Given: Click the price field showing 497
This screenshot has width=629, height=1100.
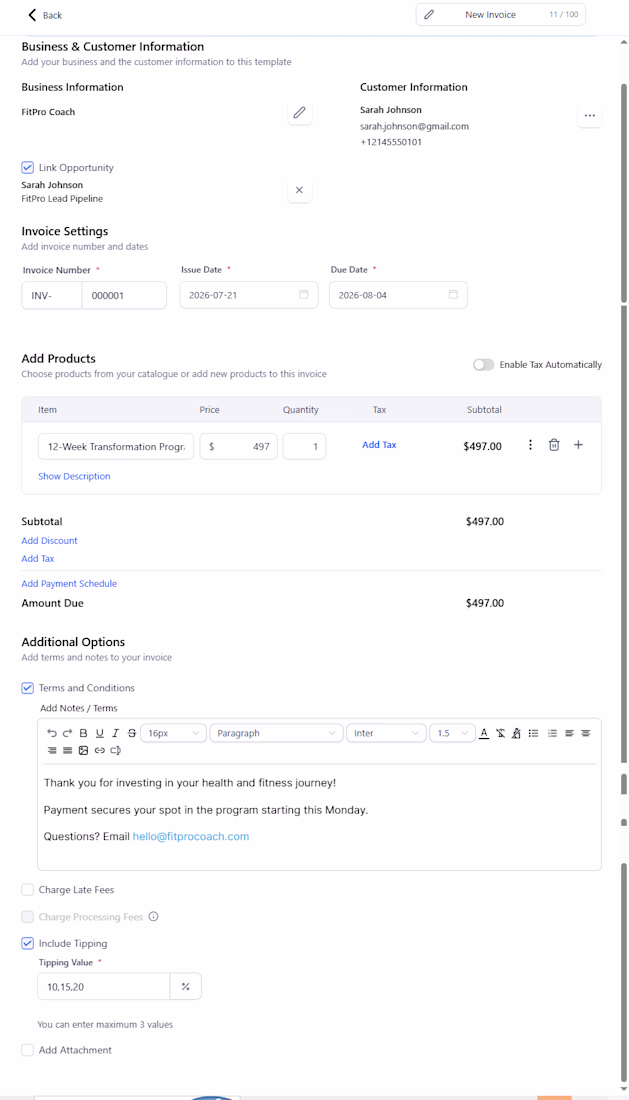Looking at the screenshot, I should [238, 446].
